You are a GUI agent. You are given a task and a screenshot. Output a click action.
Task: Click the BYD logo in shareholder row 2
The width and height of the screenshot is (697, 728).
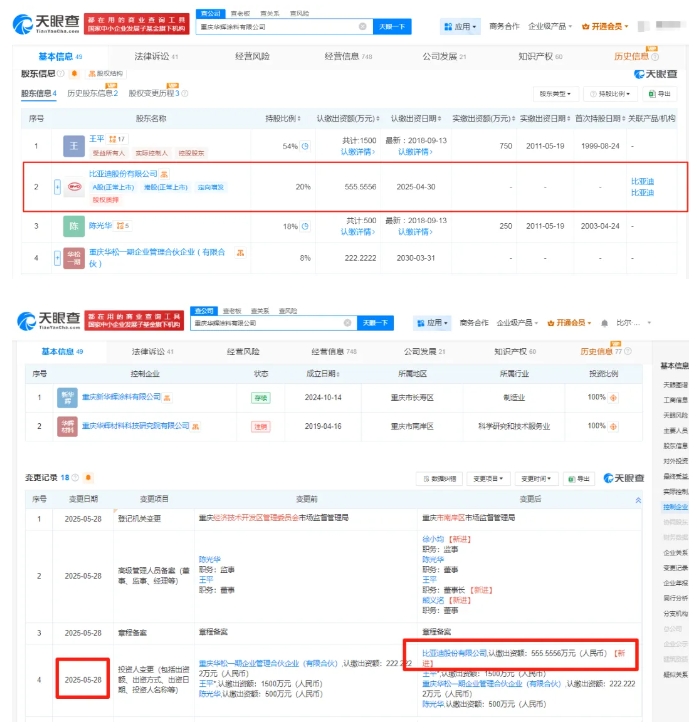tap(76, 186)
